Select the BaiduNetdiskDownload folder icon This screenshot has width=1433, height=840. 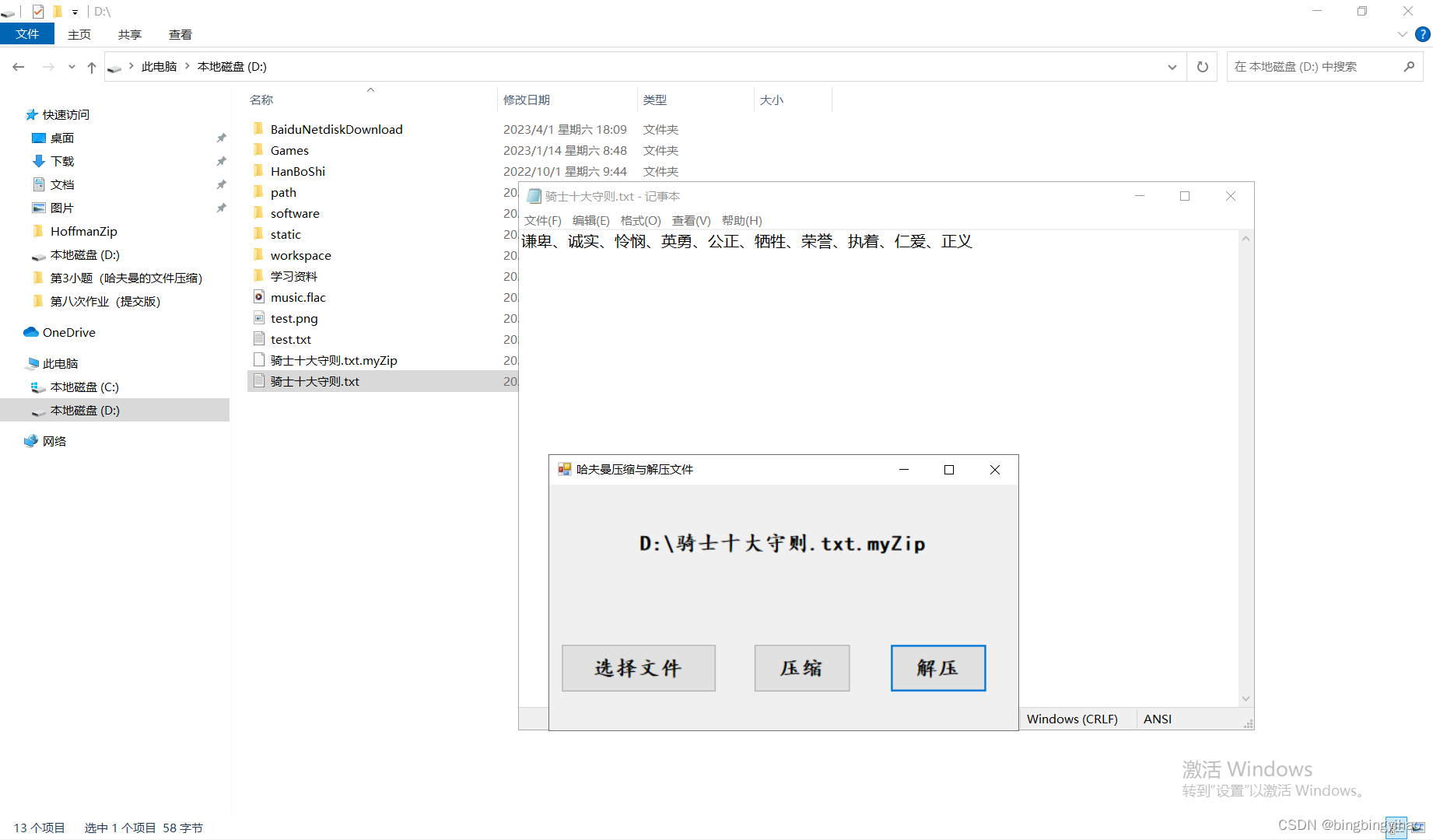click(259, 128)
